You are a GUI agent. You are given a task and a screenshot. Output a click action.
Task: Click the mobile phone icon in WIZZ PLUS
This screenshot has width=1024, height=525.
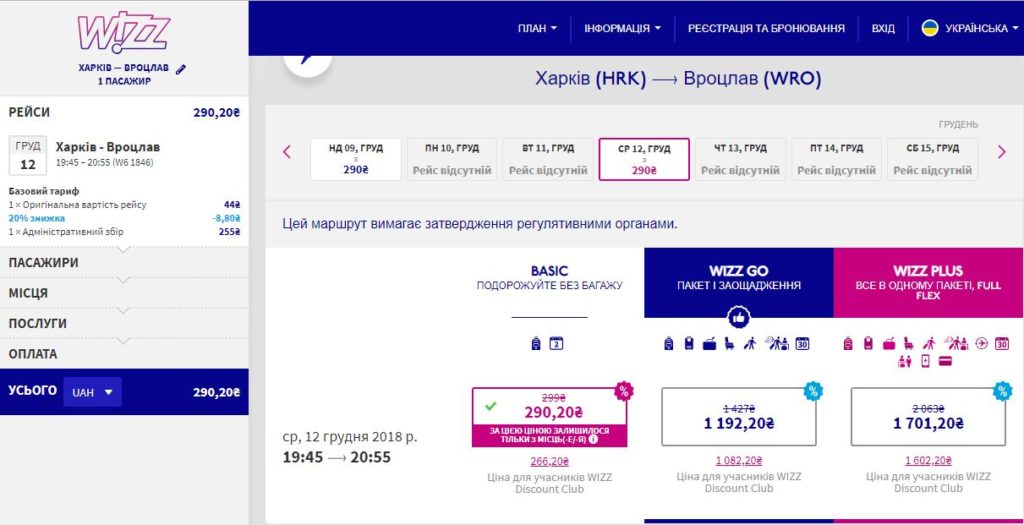click(925, 361)
